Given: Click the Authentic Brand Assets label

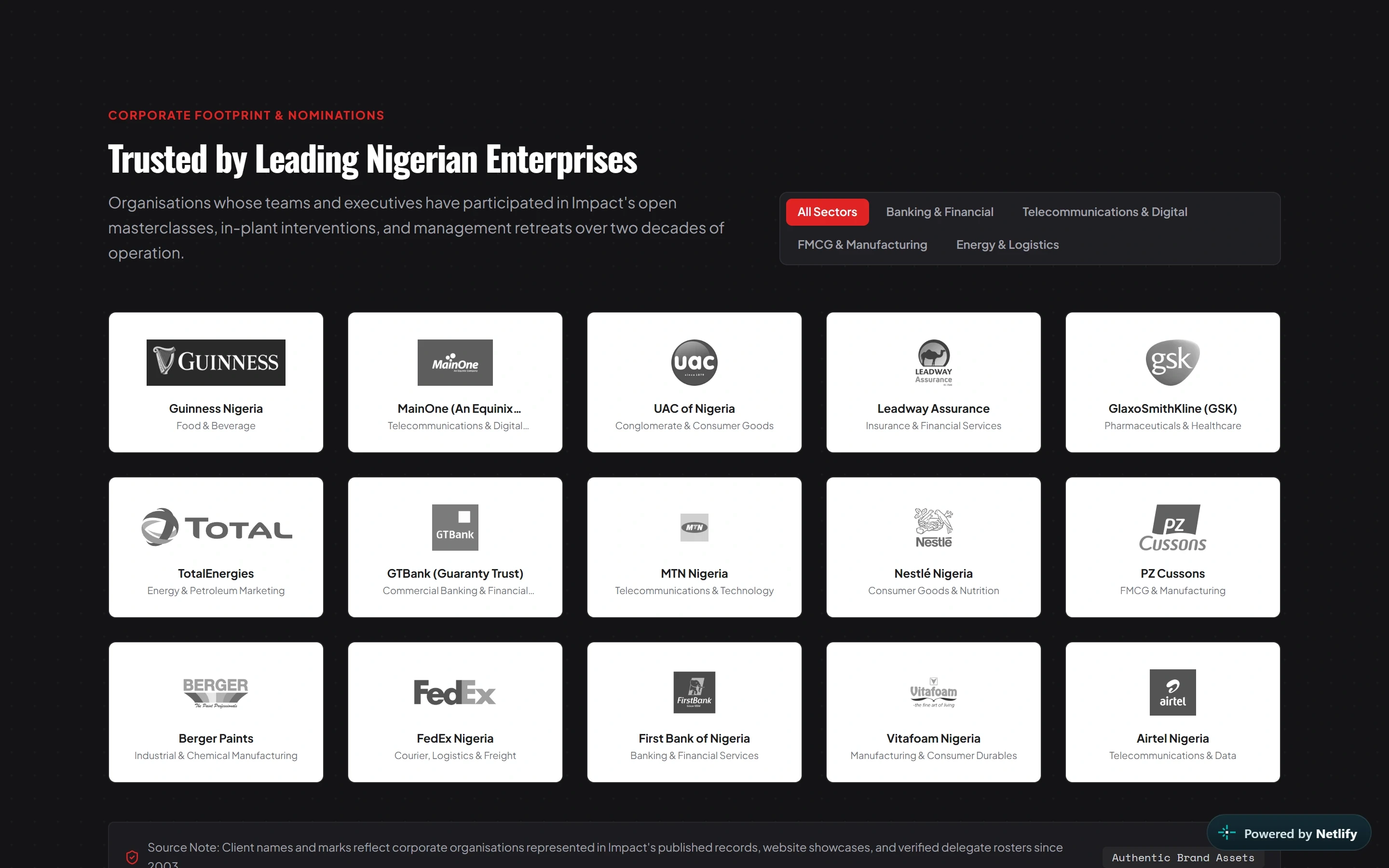Looking at the screenshot, I should [x=1183, y=858].
